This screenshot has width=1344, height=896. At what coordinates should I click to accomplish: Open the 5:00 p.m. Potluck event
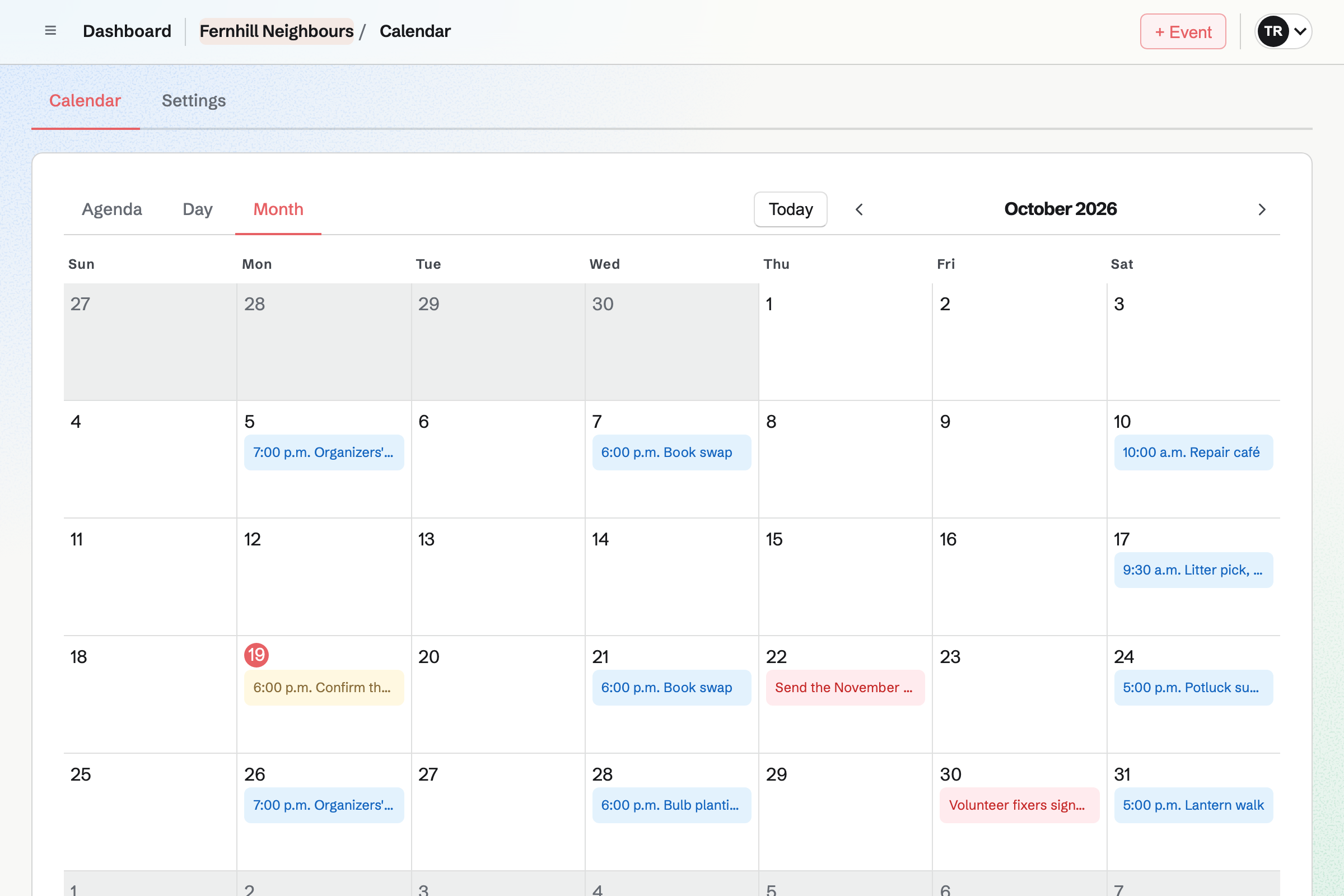click(x=1193, y=688)
